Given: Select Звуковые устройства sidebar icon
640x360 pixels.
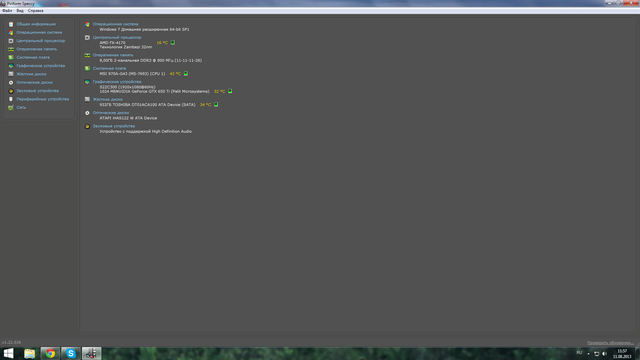Looking at the screenshot, I should 11,91.
